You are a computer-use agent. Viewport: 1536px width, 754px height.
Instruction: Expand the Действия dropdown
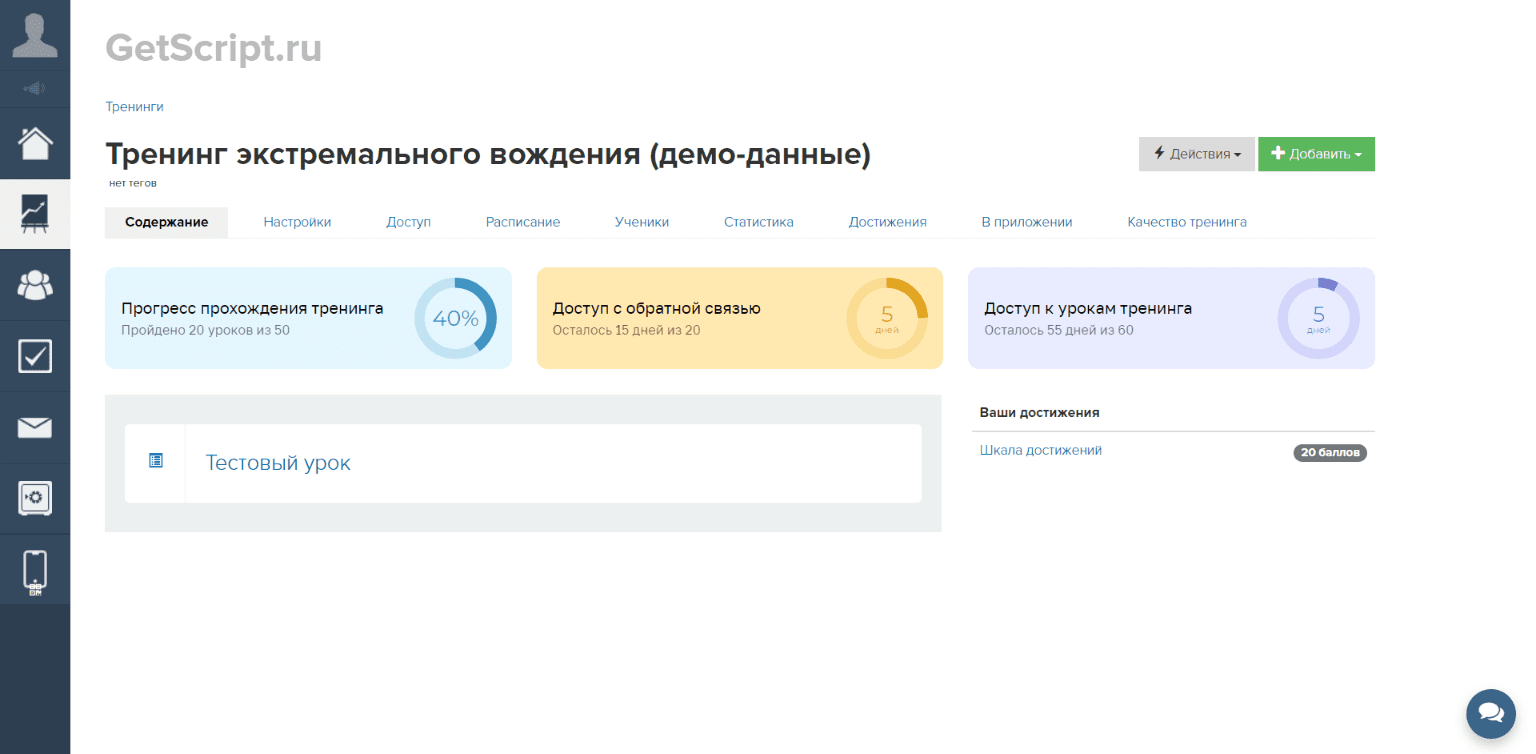[1196, 154]
